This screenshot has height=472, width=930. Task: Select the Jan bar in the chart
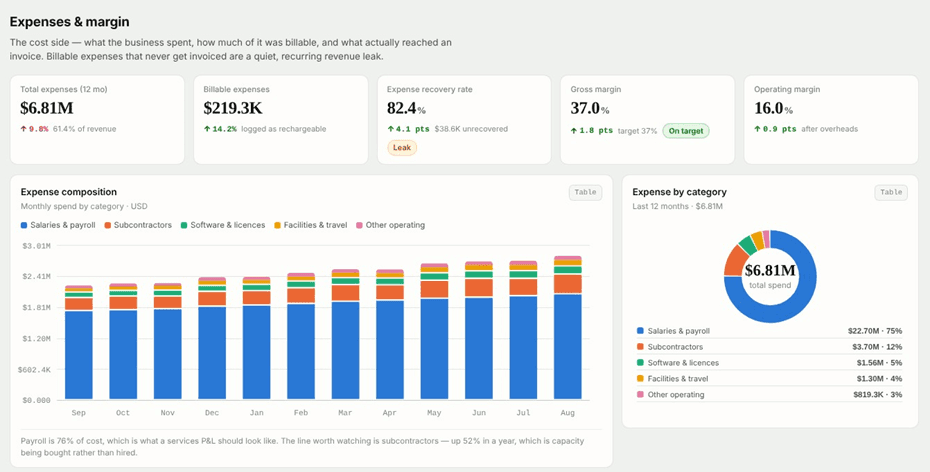pos(257,337)
